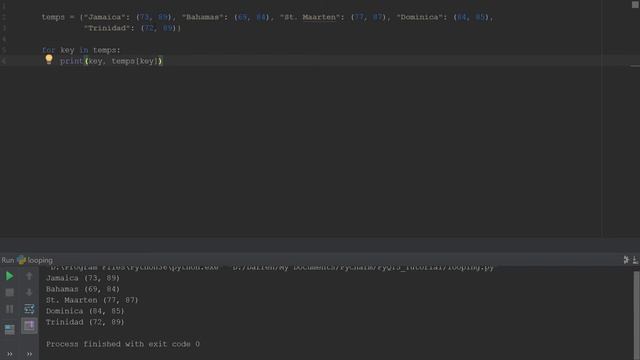
Task: Click the inspection status square in editor corner
Action: 635,4
